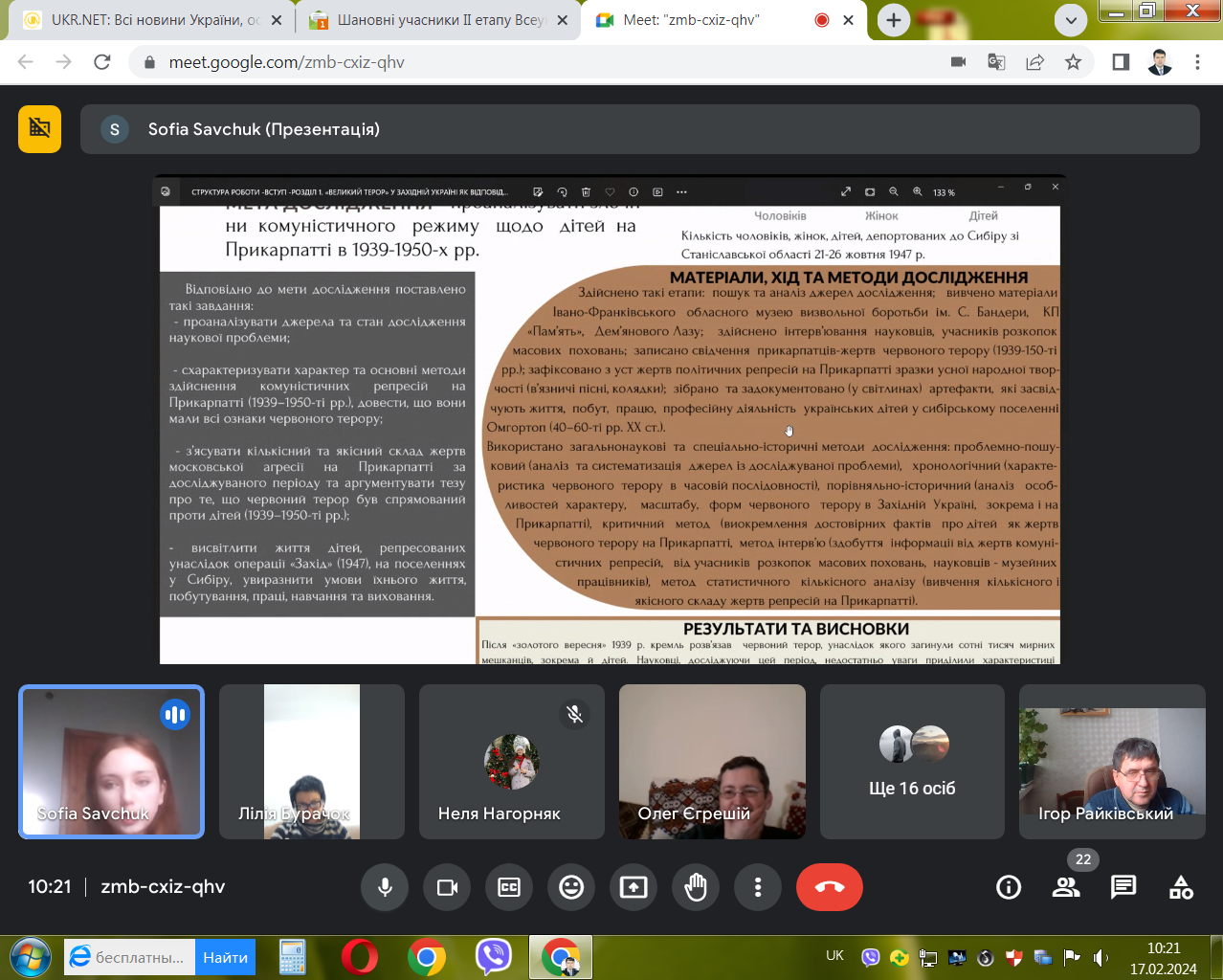
Task: Show the participants list
Action: coord(1066,887)
